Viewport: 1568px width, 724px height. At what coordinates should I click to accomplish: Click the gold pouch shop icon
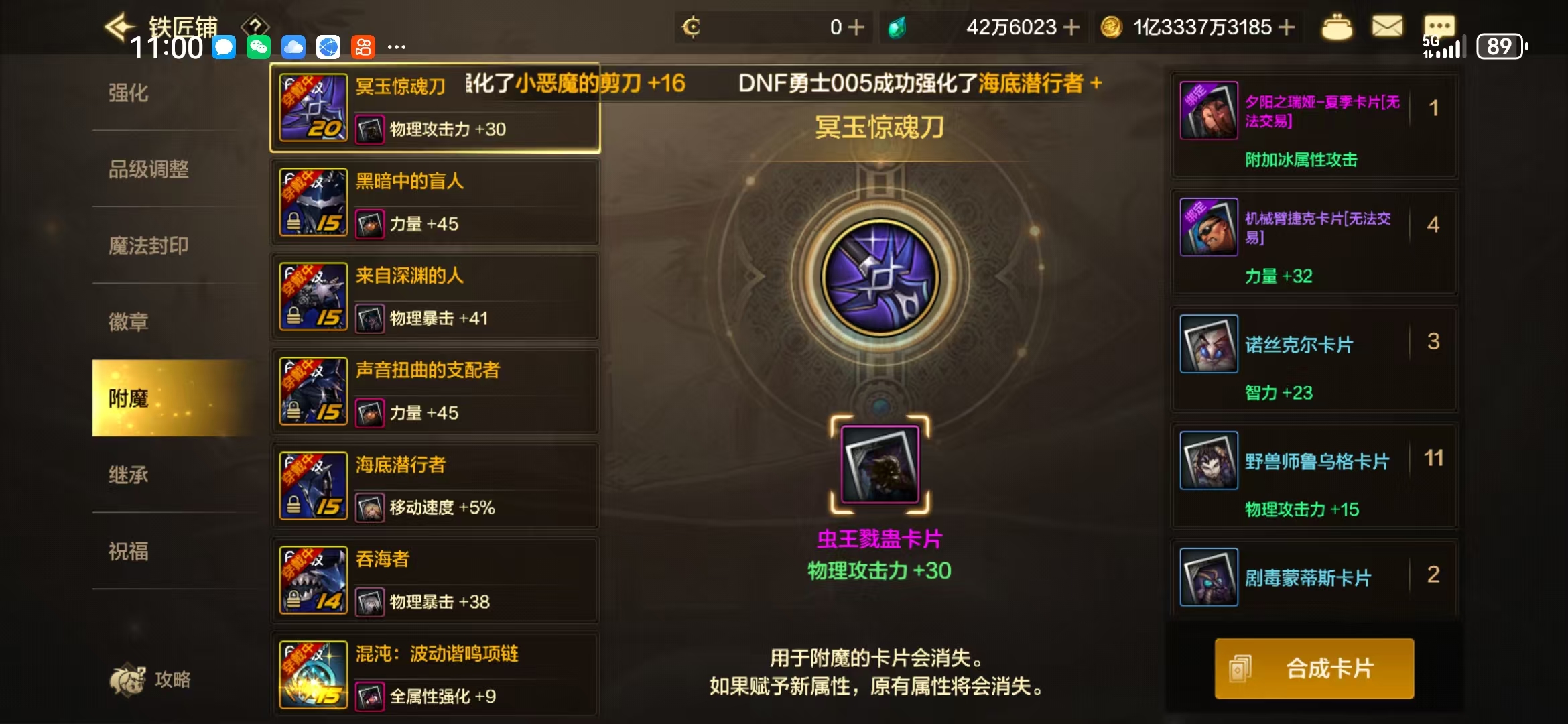click(1337, 27)
